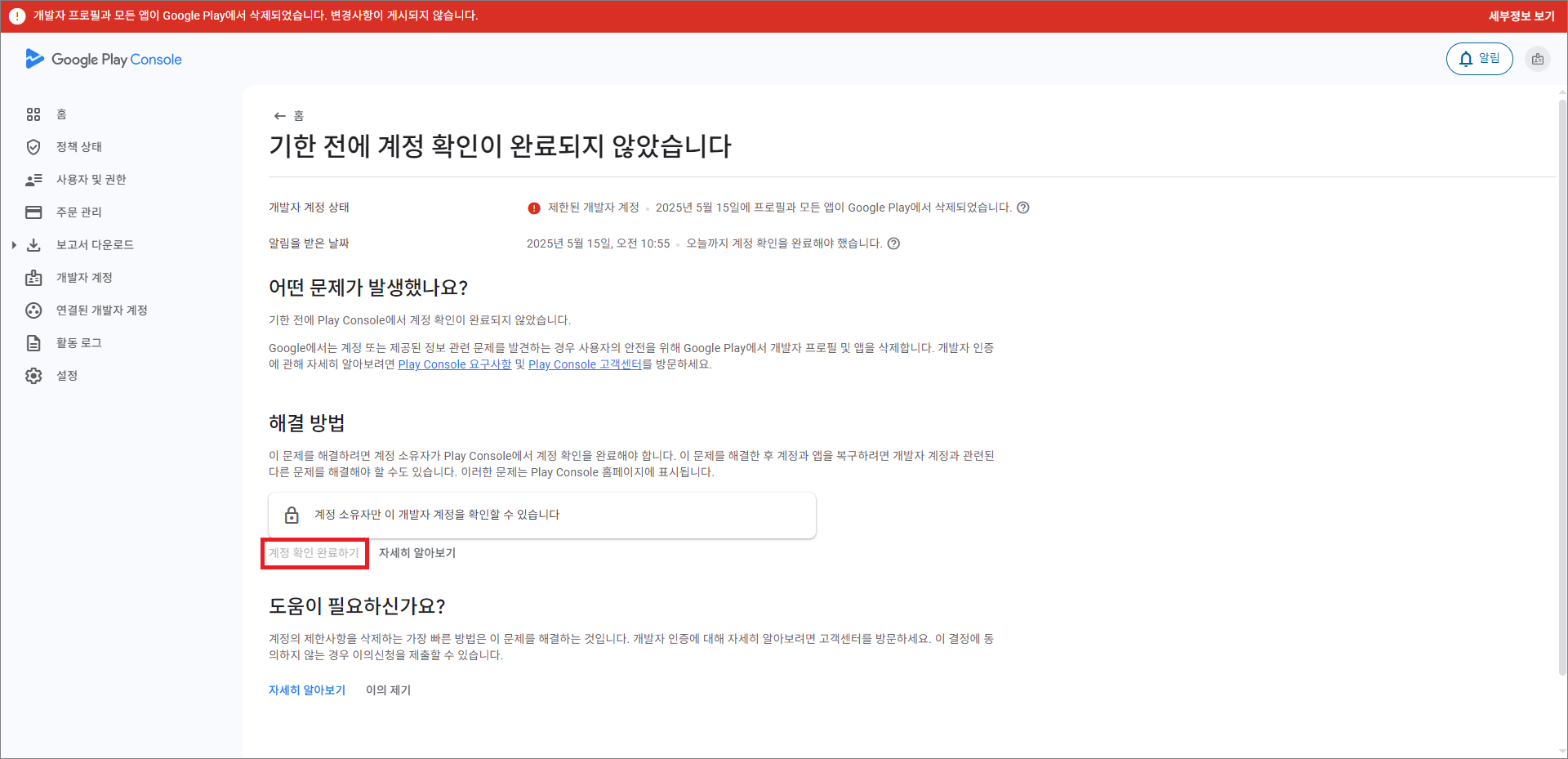
Task: Open the 정책 상태 shield icon
Action: pos(33,147)
